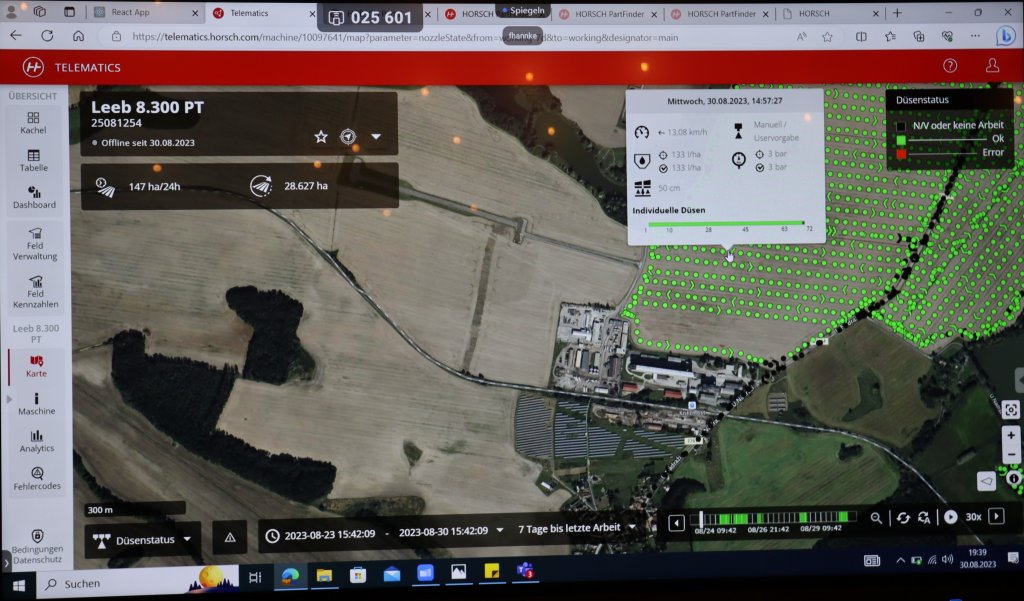Image resolution: width=1024 pixels, height=601 pixels.
Task: Open the browser split screen icon
Action: pyautogui.click(x=861, y=37)
